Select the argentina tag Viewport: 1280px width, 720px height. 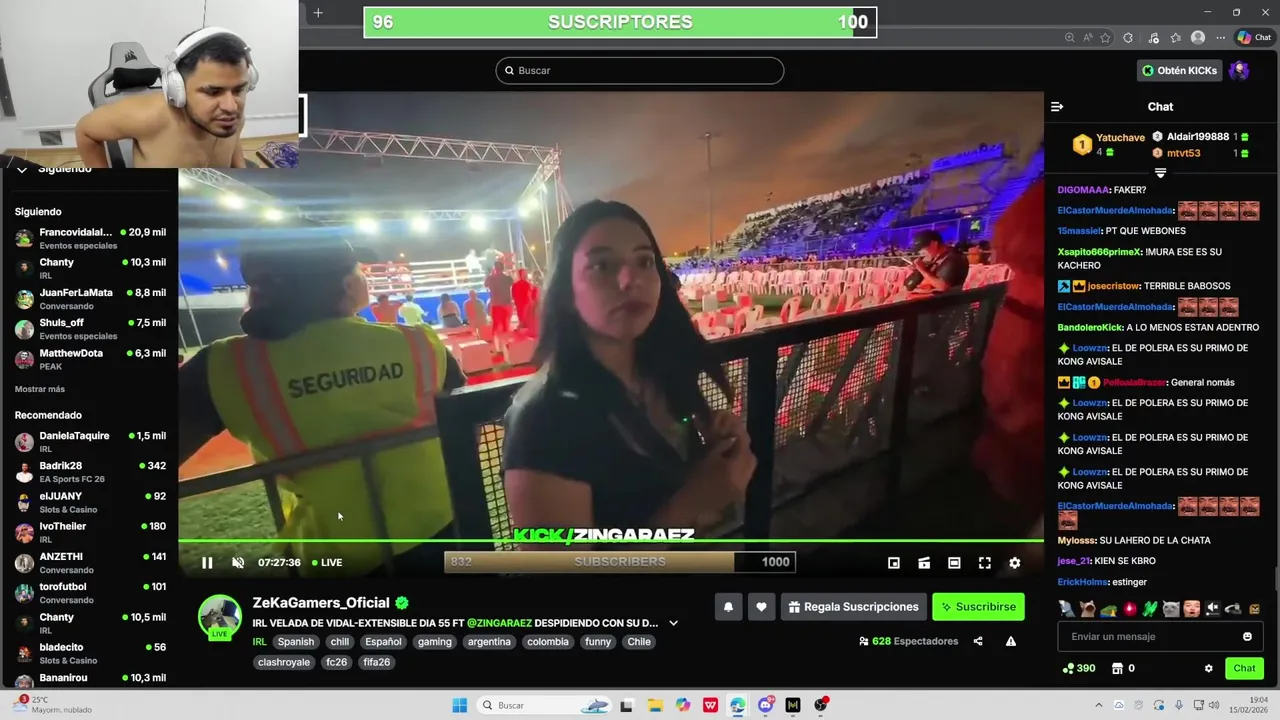click(x=489, y=642)
